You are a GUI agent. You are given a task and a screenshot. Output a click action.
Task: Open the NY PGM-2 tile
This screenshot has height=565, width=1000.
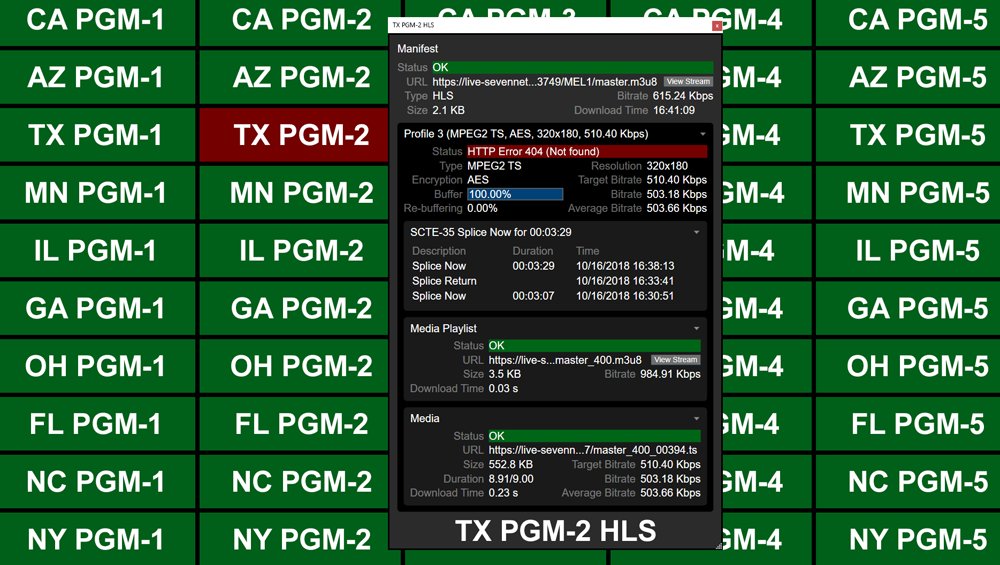pos(295,539)
